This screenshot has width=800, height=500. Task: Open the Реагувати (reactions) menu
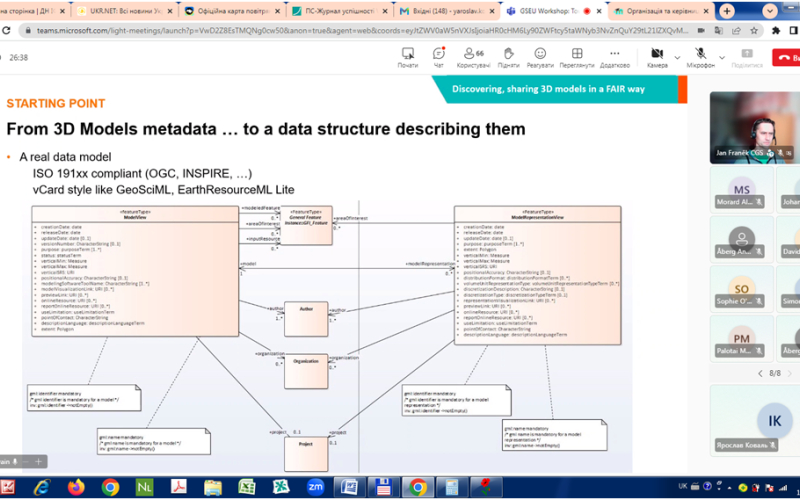[x=540, y=57]
